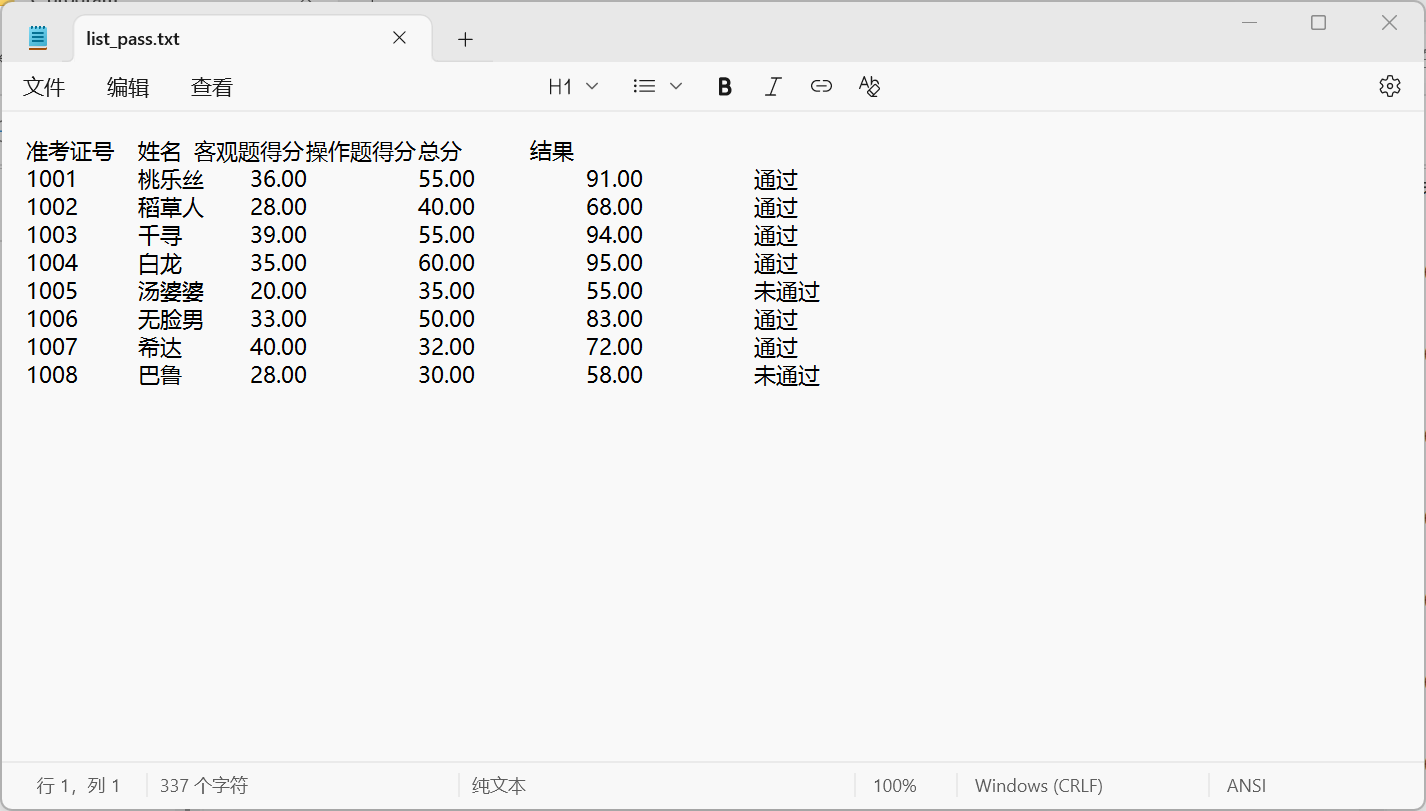Open a new tab with the plus button
This screenshot has width=1426, height=811.
coord(464,38)
